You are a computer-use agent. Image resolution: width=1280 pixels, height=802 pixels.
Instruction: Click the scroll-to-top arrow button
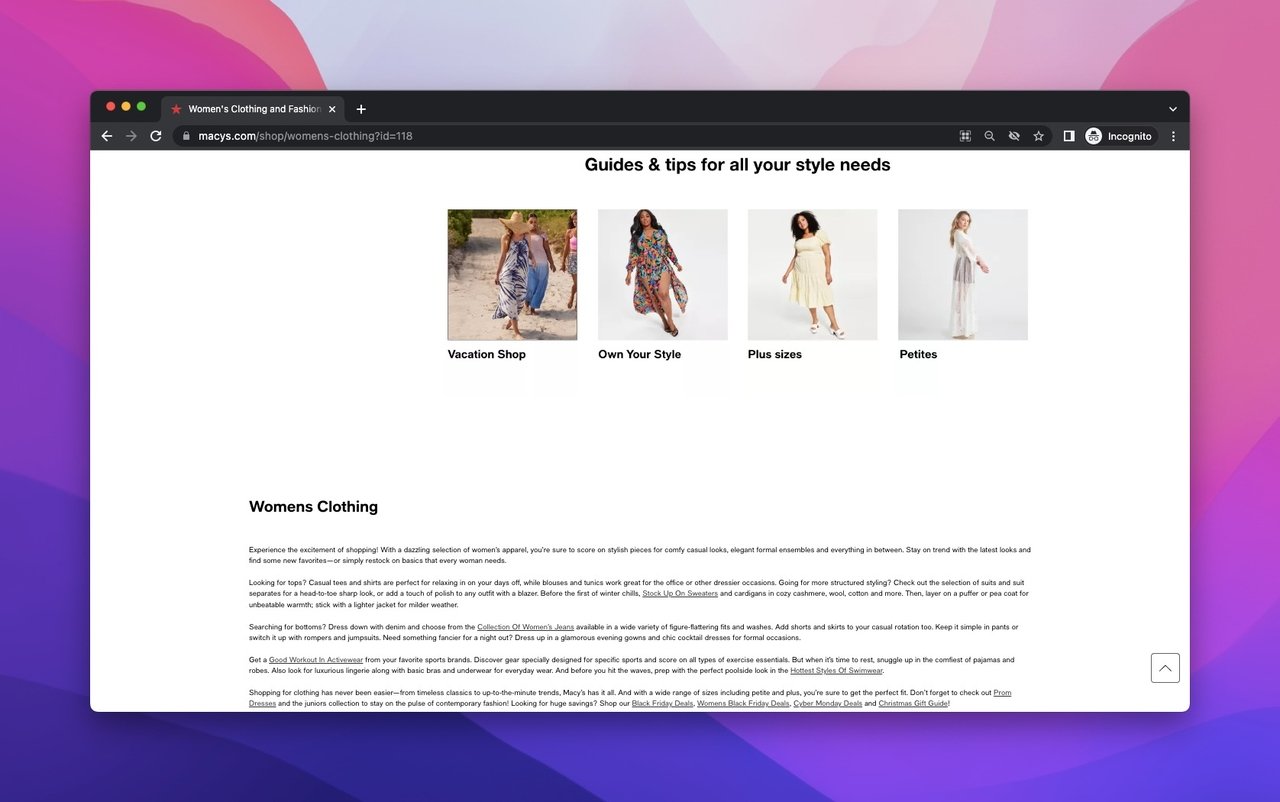(1165, 668)
